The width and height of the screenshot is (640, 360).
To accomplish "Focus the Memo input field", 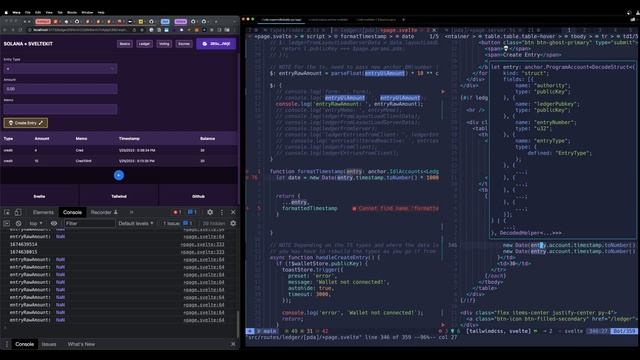I will 60,109.
